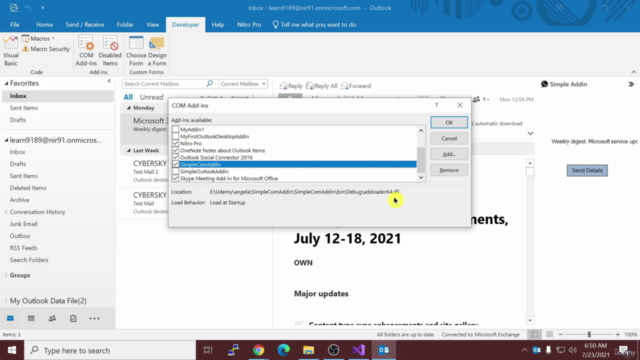Forward the selected message
The image size is (640, 360).
(x=356, y=86)
